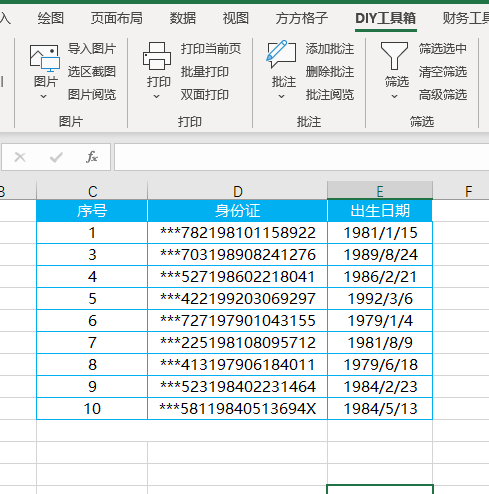Click the formula bar confirm checkmark icon
The height and width of the screenshot is (494, 489).
56,157
